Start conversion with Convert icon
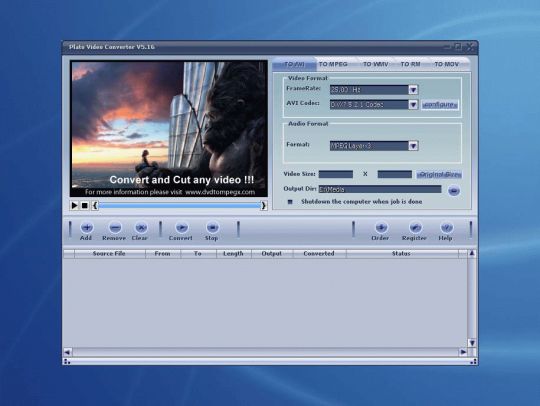 tap(181, 228)
